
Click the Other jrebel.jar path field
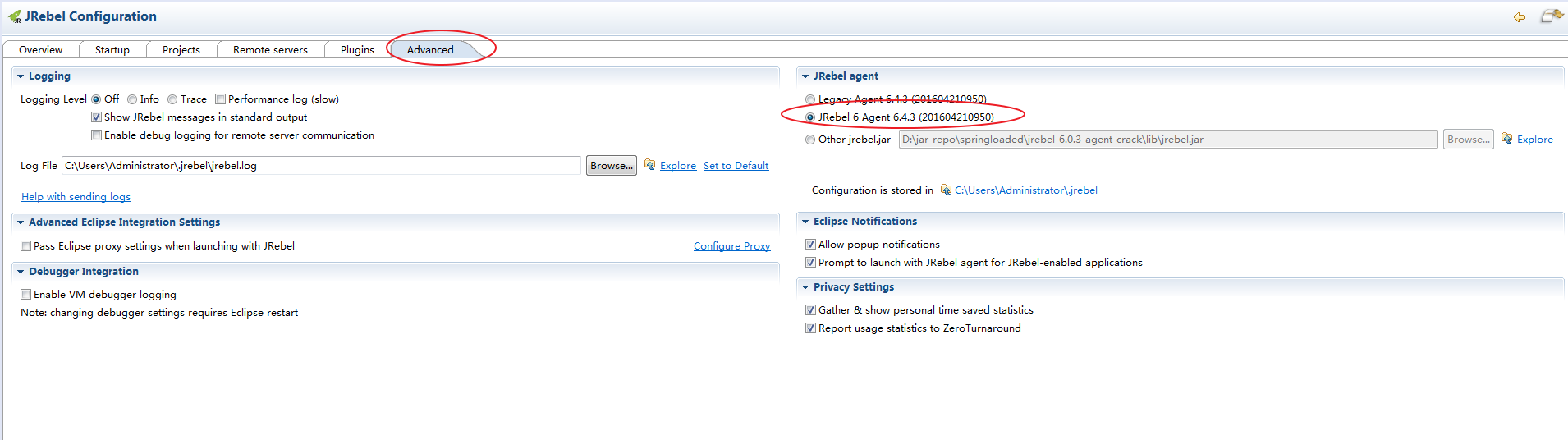point(1168,140)
